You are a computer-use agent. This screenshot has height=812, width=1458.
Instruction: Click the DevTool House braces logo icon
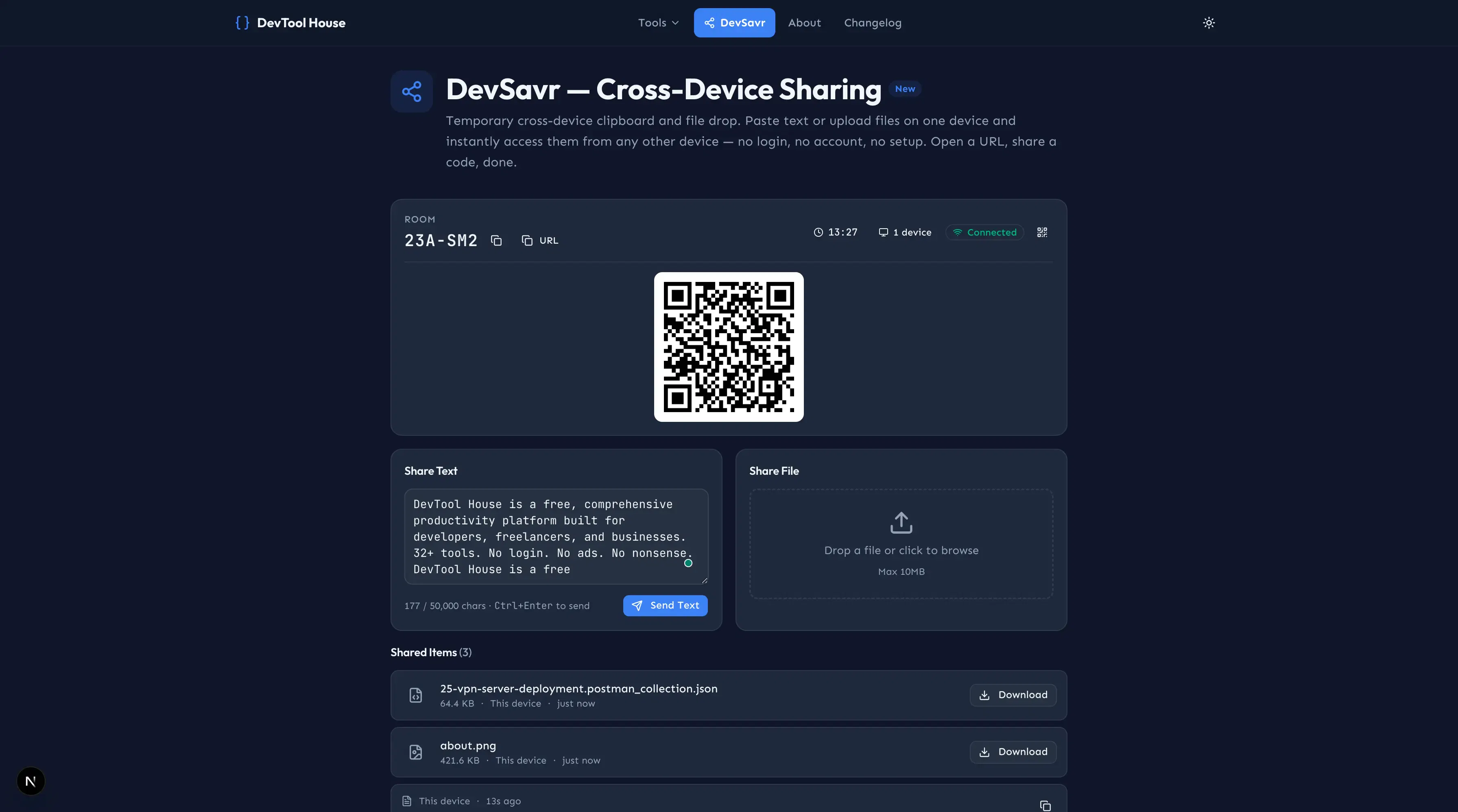[242, 23]
